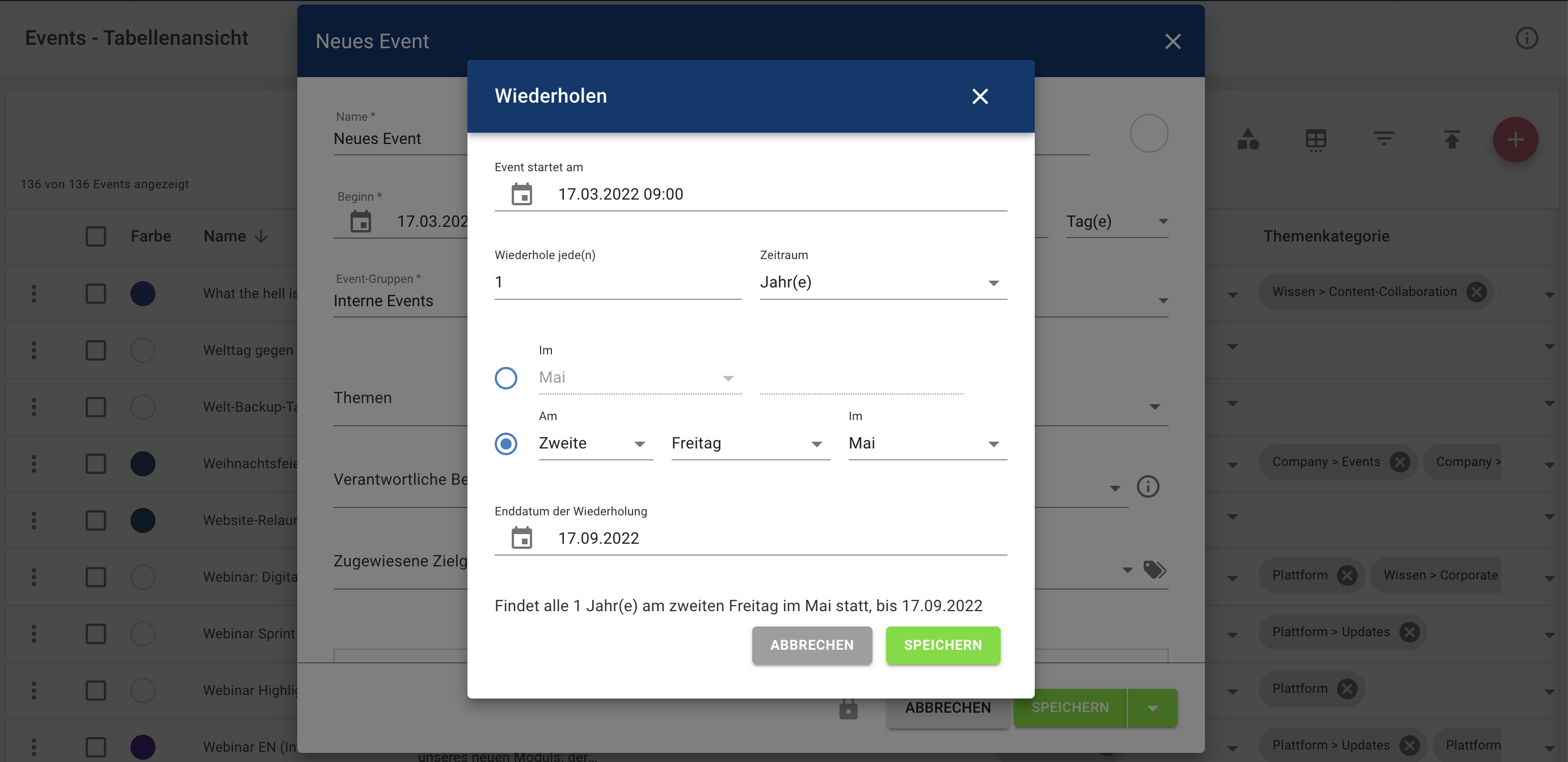Close the Wiederholen dialog with the X
The height and width of the screenshot is (762, 1568).
point(979,96)
